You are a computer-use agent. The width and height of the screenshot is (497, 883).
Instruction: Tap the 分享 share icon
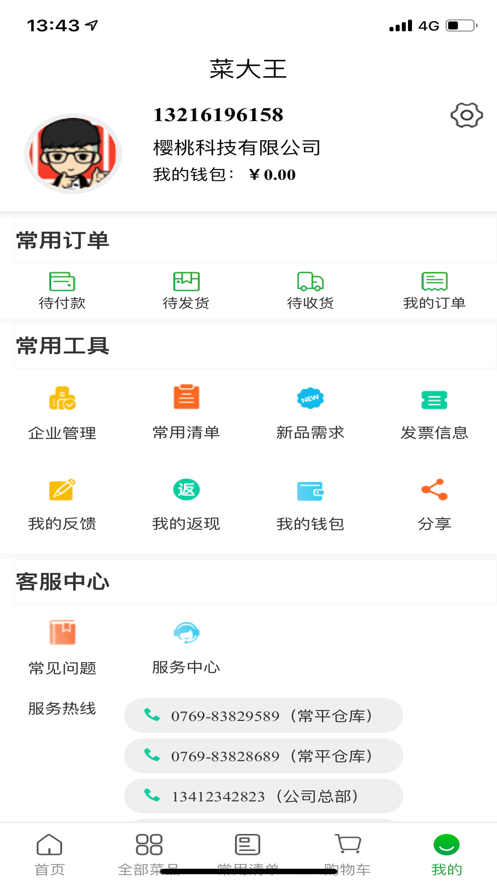pyautogui.click(x=435, y=490)
